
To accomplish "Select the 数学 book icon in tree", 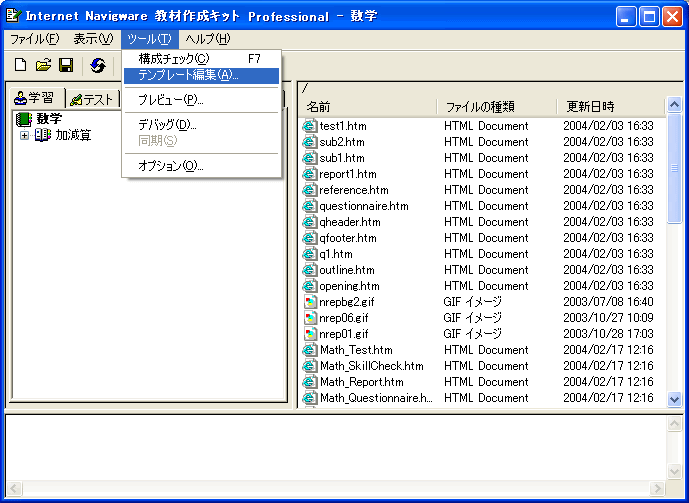I will (25, 119).
